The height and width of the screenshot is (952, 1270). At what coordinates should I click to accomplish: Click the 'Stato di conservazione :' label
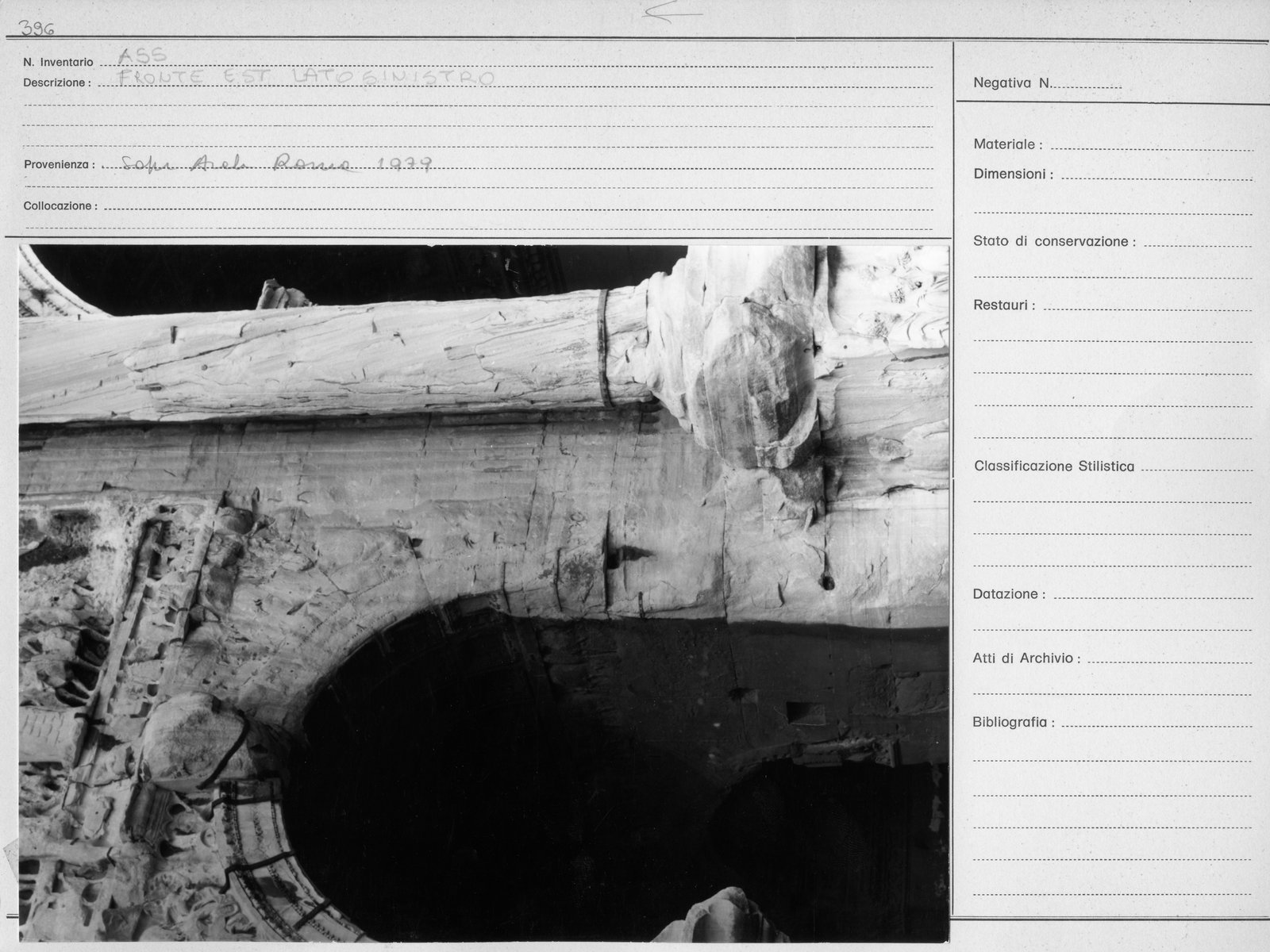[x=1055, y=241]
